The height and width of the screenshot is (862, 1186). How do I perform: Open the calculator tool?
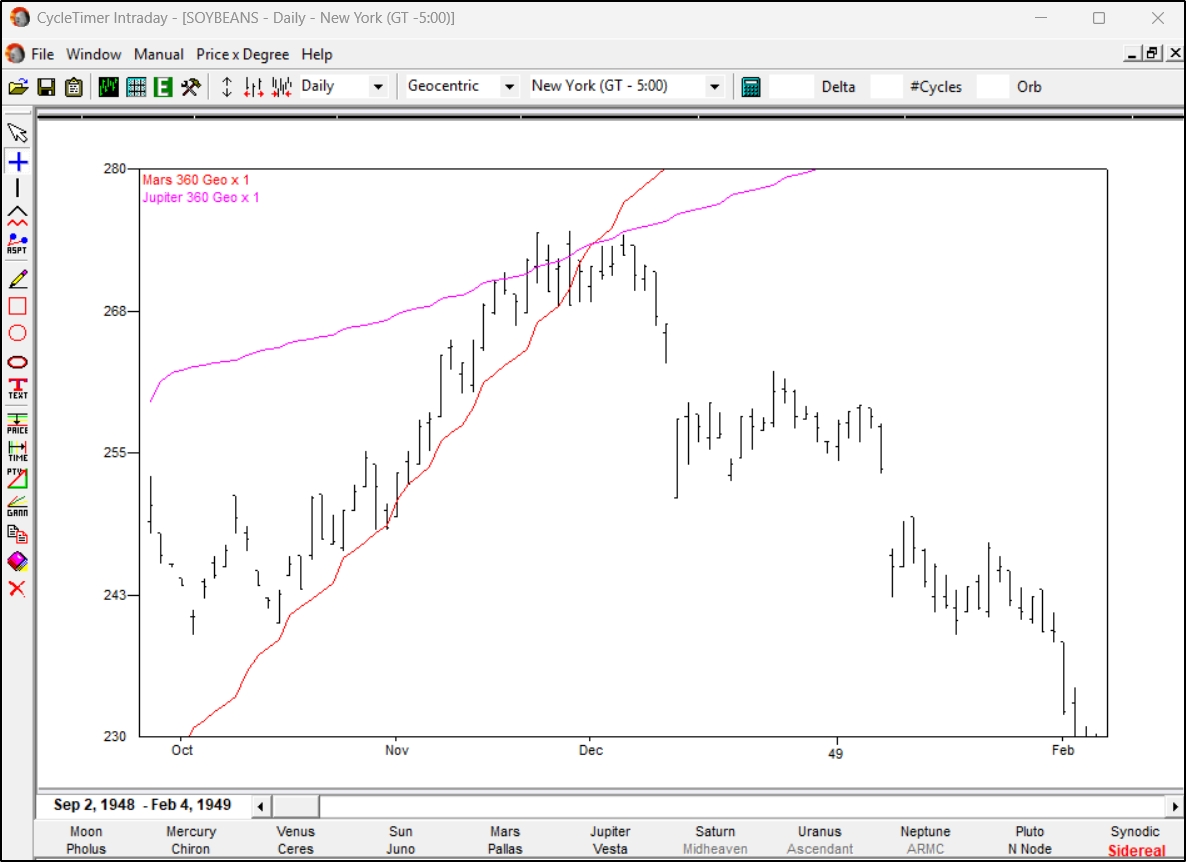click(750, 86)
